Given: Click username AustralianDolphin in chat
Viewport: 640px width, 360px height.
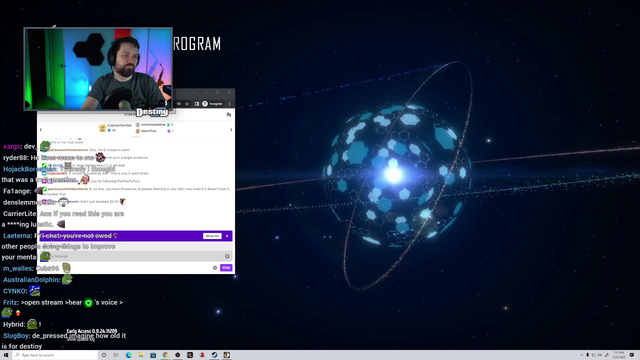Looking at the screenshot, I should coord(31,280).
